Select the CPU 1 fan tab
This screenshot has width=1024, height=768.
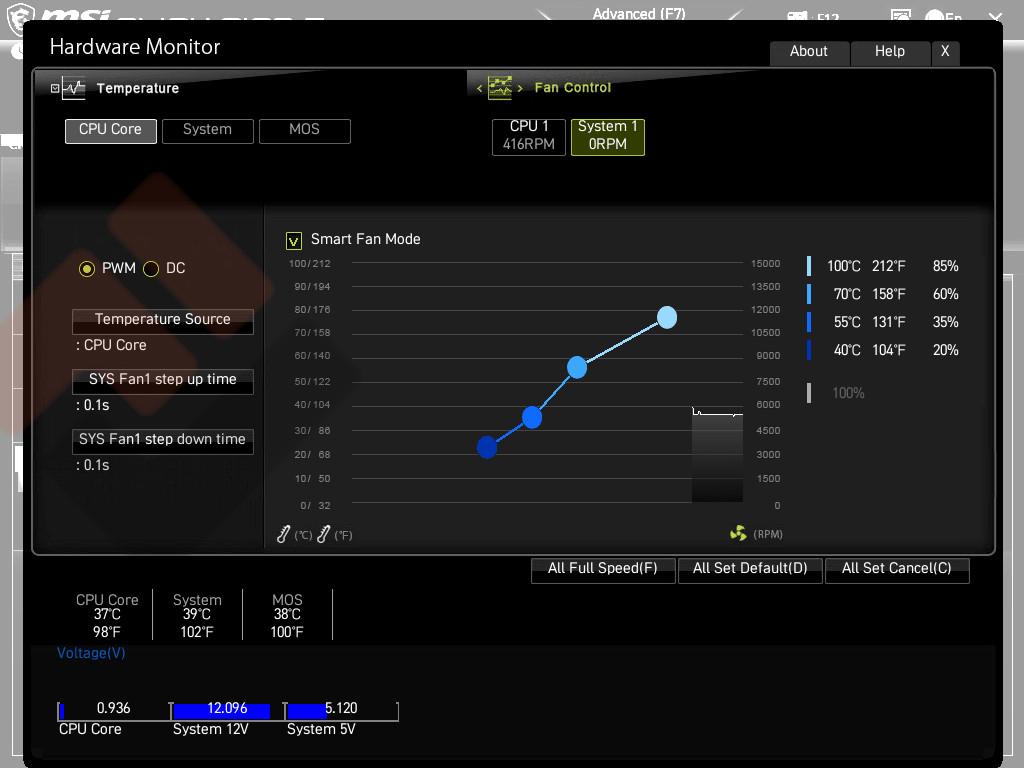528,136
